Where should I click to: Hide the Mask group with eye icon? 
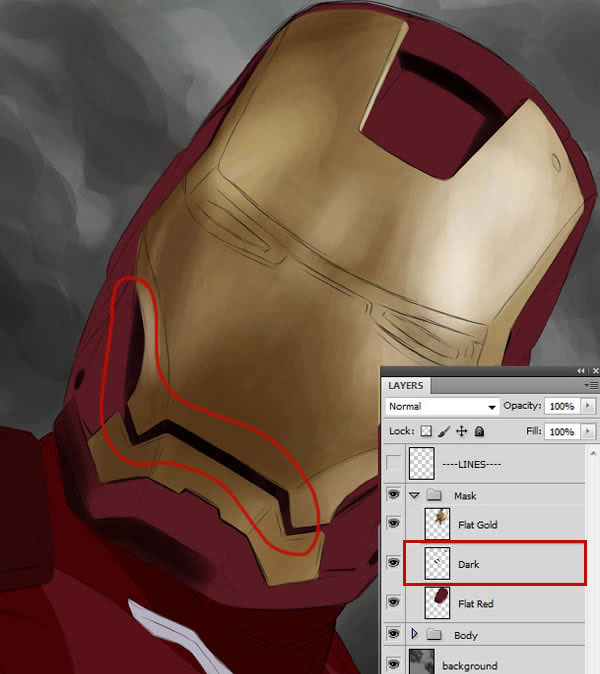393,495
